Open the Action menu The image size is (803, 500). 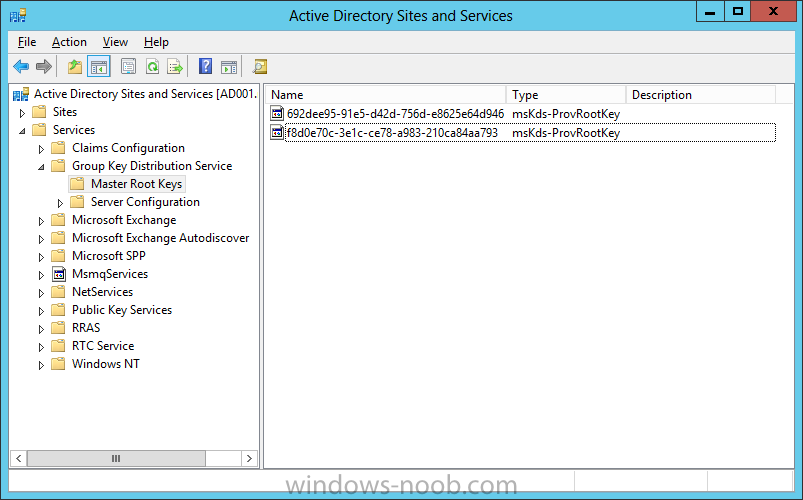click(x=69, y=42)
